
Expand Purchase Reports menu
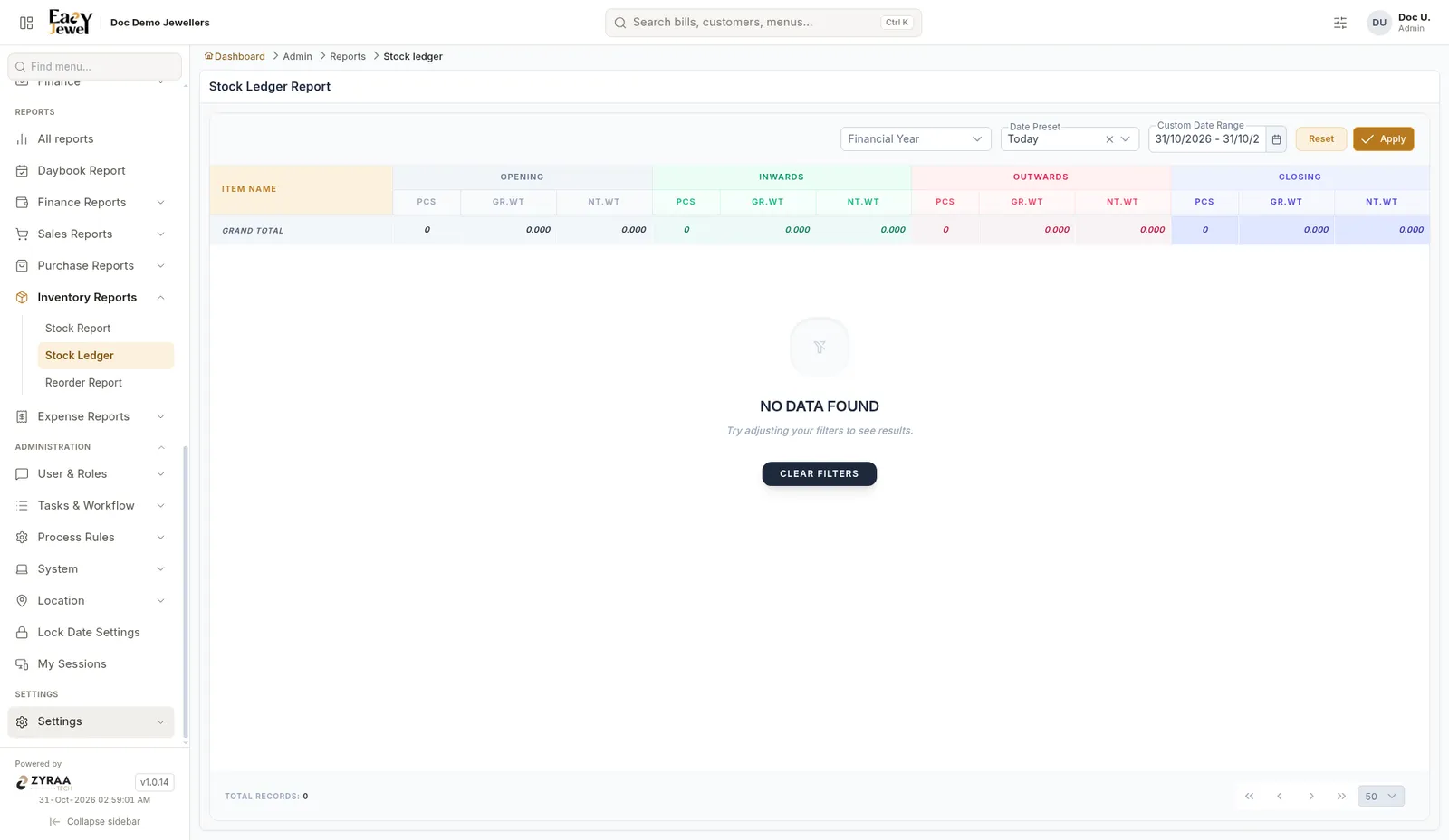pos(91,266)
